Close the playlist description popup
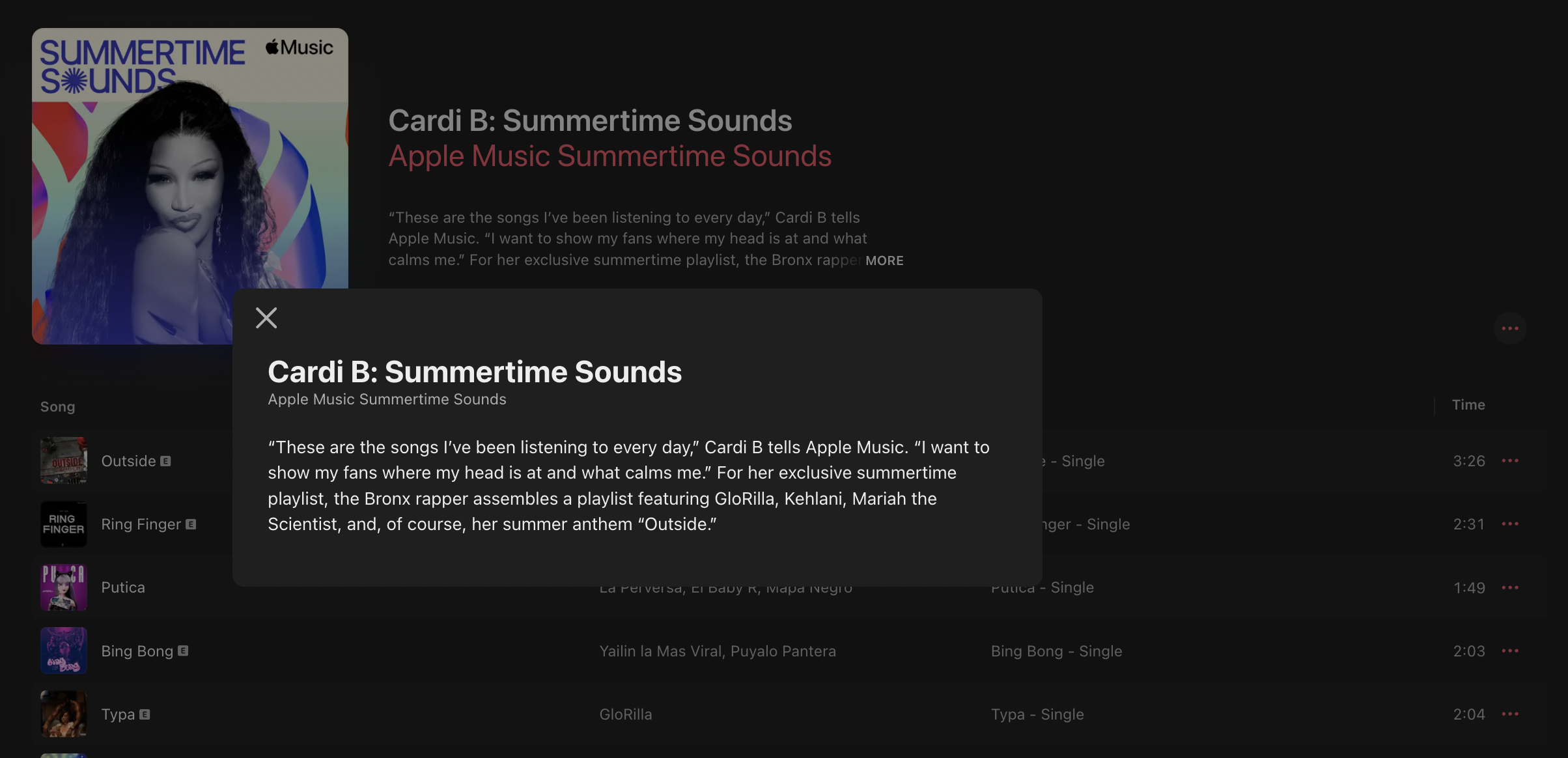1568x758 pixels. click(x=266, y=318)
